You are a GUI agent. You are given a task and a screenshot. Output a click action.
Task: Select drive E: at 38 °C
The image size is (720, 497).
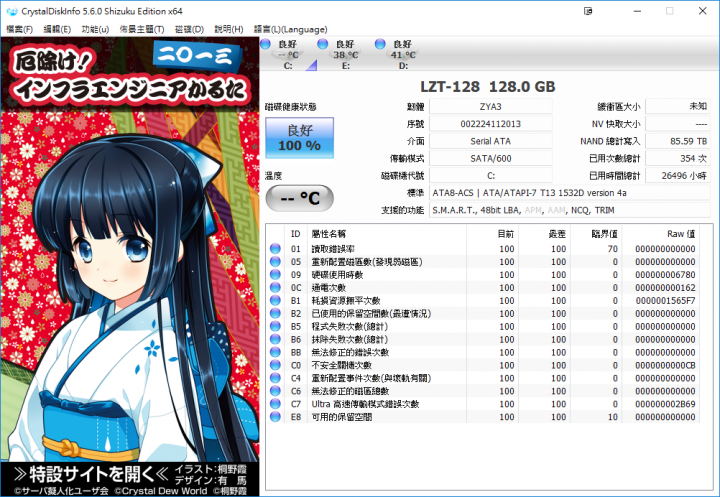345,55
